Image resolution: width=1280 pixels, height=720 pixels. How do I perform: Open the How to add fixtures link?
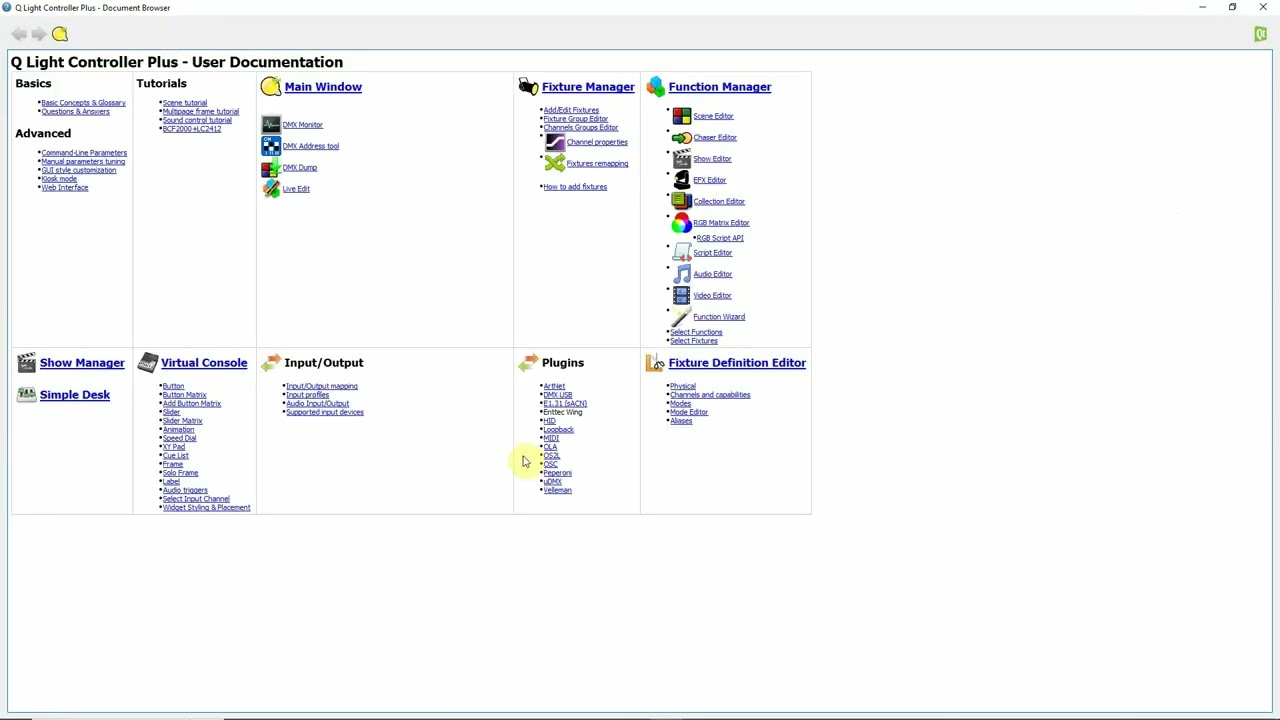pyautogui.click(x=575, y=187)
